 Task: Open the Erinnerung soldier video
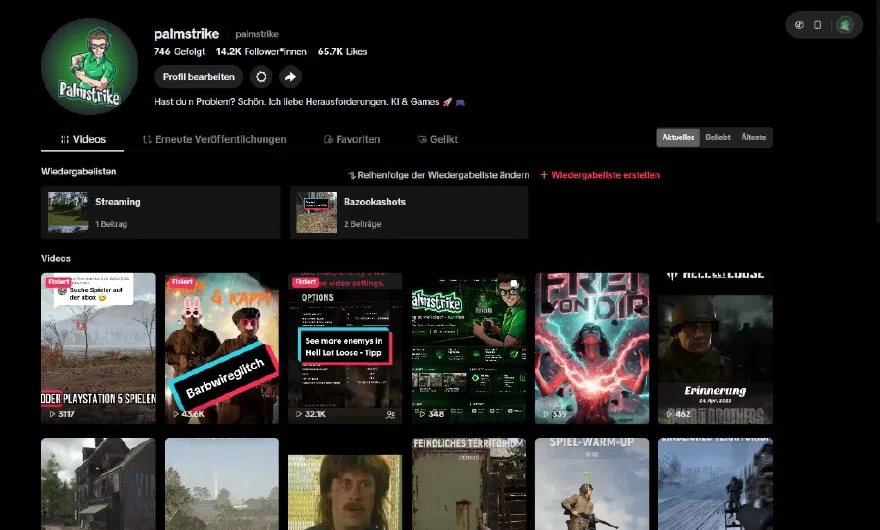pyautogui.click(x=716, y=348)
